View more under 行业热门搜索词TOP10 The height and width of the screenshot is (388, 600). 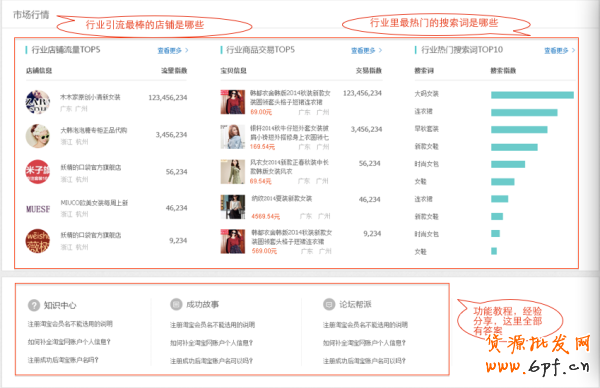tap(559, 51)
